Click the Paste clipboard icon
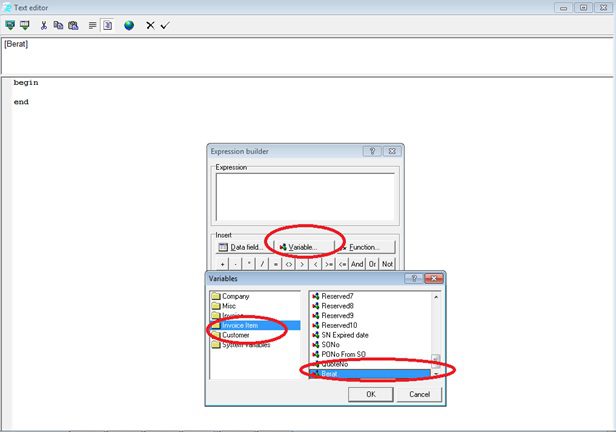This screenshot has width=616, height=432. click(x=73, y=25)
